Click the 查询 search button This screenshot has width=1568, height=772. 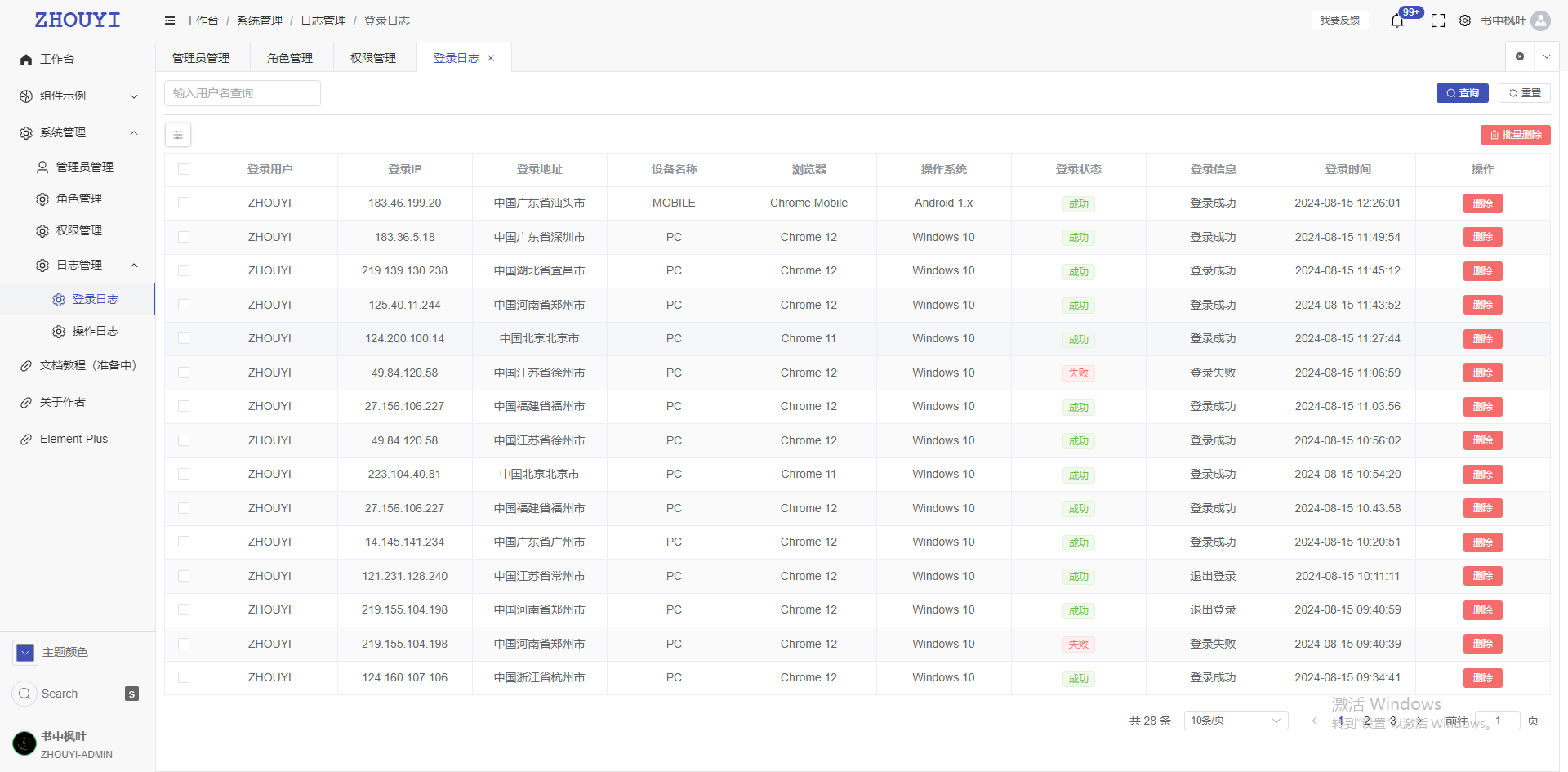pyautogui.click(x=1463, y=93)
